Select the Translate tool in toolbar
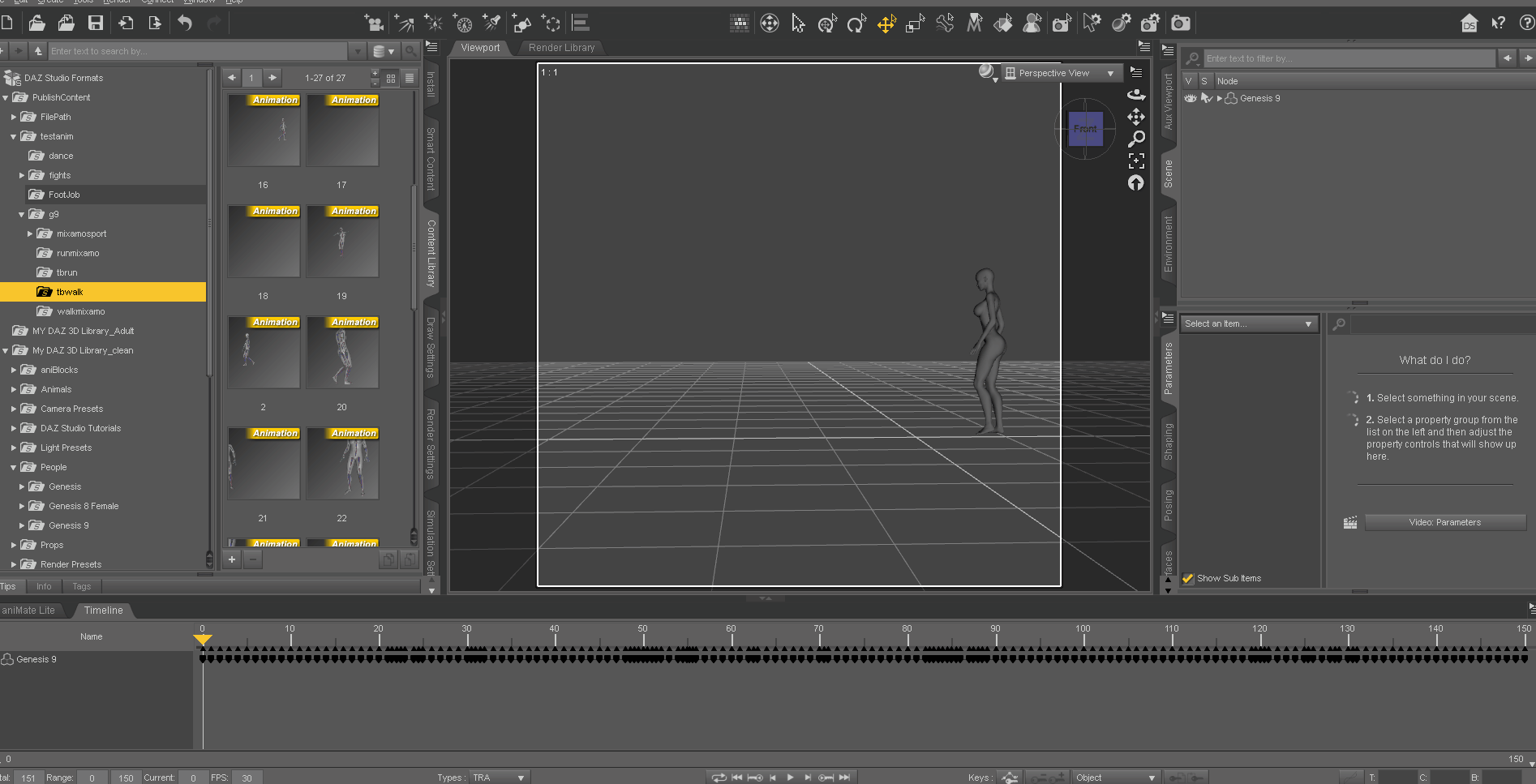The height and width of the screenshot is (784, 1536). pos(886,24)
